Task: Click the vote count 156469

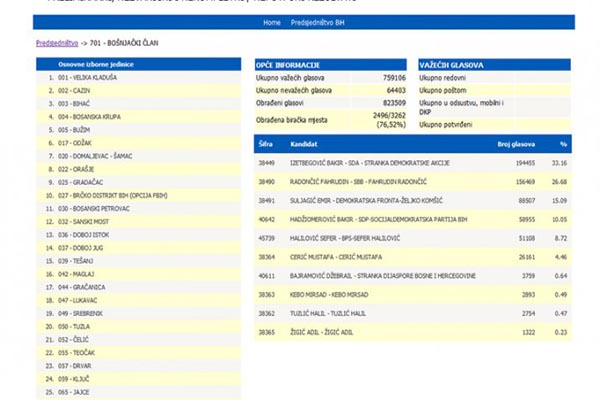Action: point(525,182)
